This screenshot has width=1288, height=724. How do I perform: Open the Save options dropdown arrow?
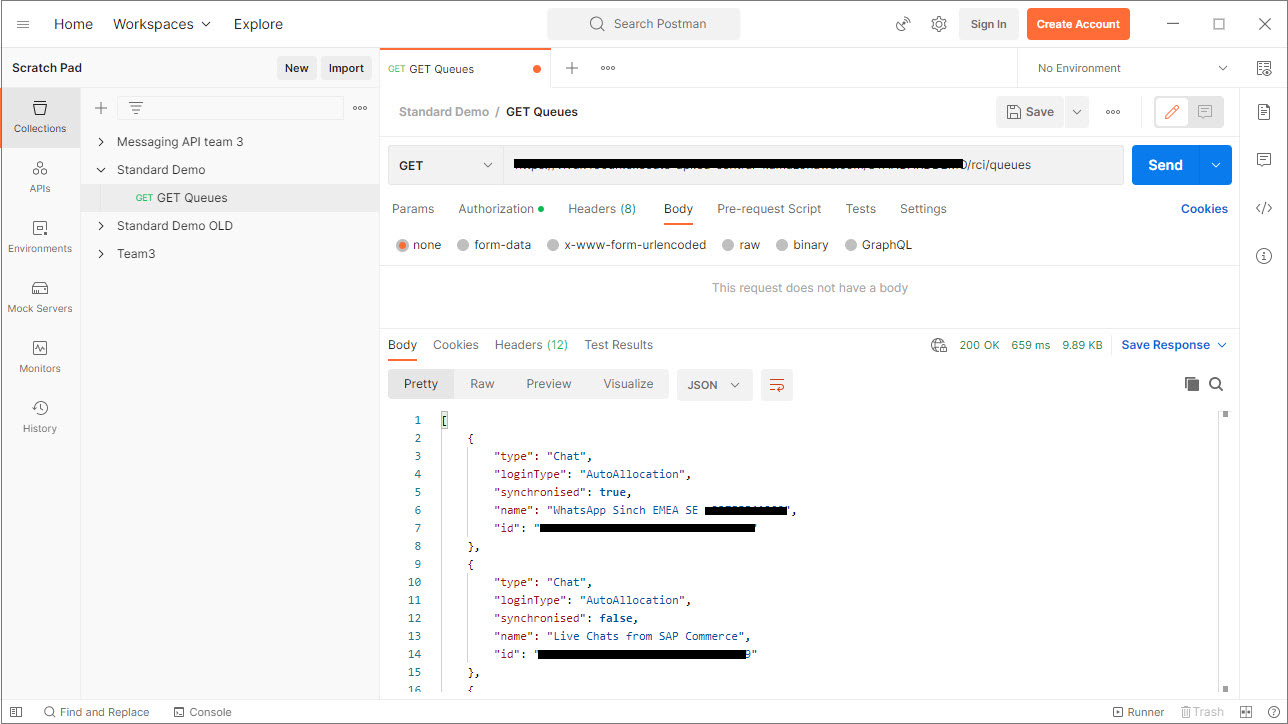coord(1077,112)
